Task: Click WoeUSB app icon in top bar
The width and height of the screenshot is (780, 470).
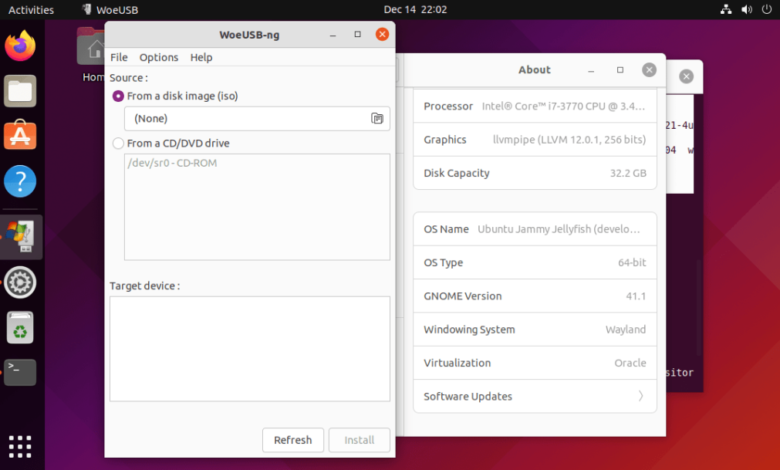Action: click(x=87, y=9)
